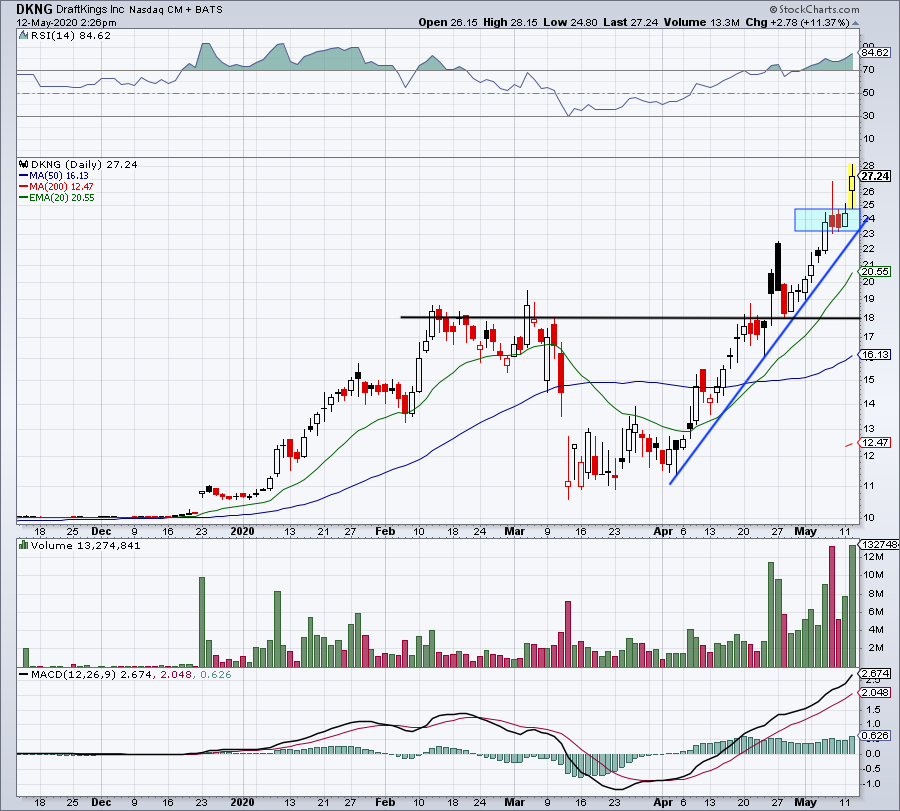Click the 12-May-2020 2:26pm timestamp
The image size is (900, 811).
click(67, 23)
